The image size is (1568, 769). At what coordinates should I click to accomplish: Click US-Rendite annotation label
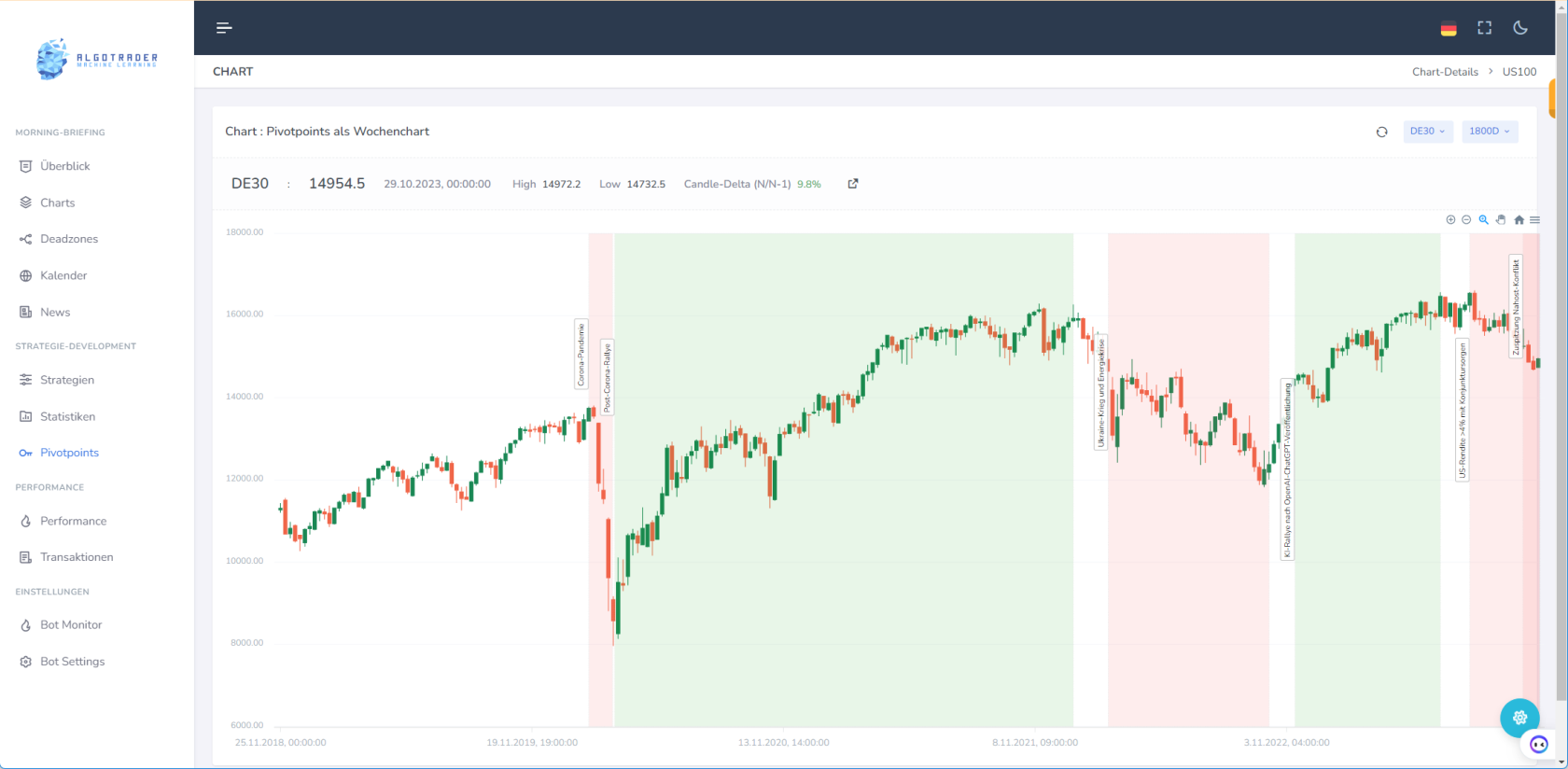(x=1463, y=411)
